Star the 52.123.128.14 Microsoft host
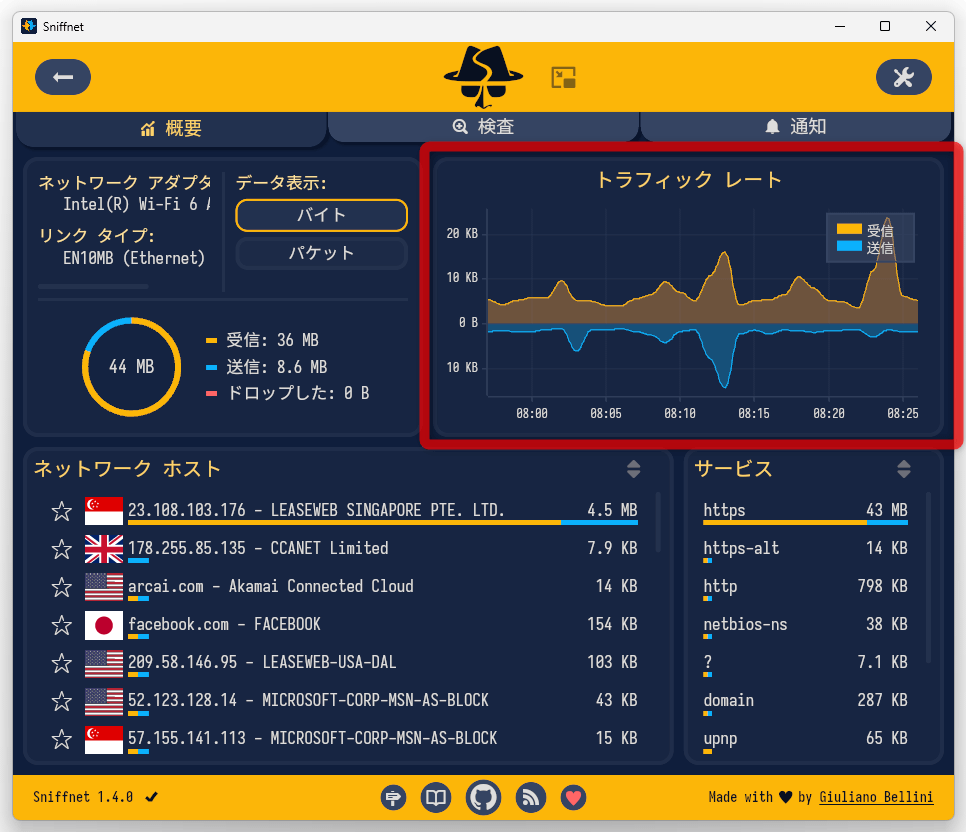The image size is (966, 832). click(x=62, y=701)
